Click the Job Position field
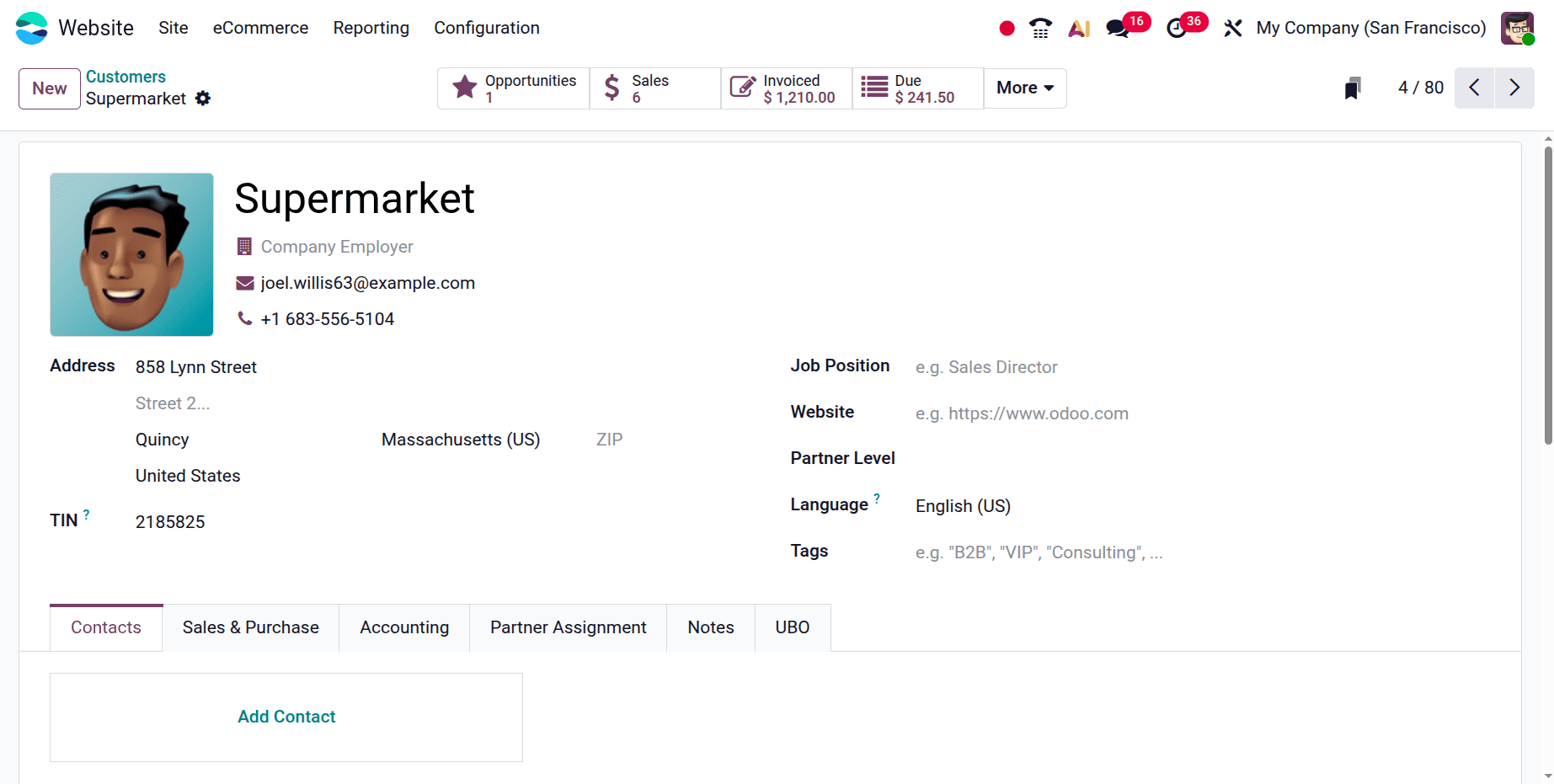The image size is (1554, 784). click(x=1204, y=367)
